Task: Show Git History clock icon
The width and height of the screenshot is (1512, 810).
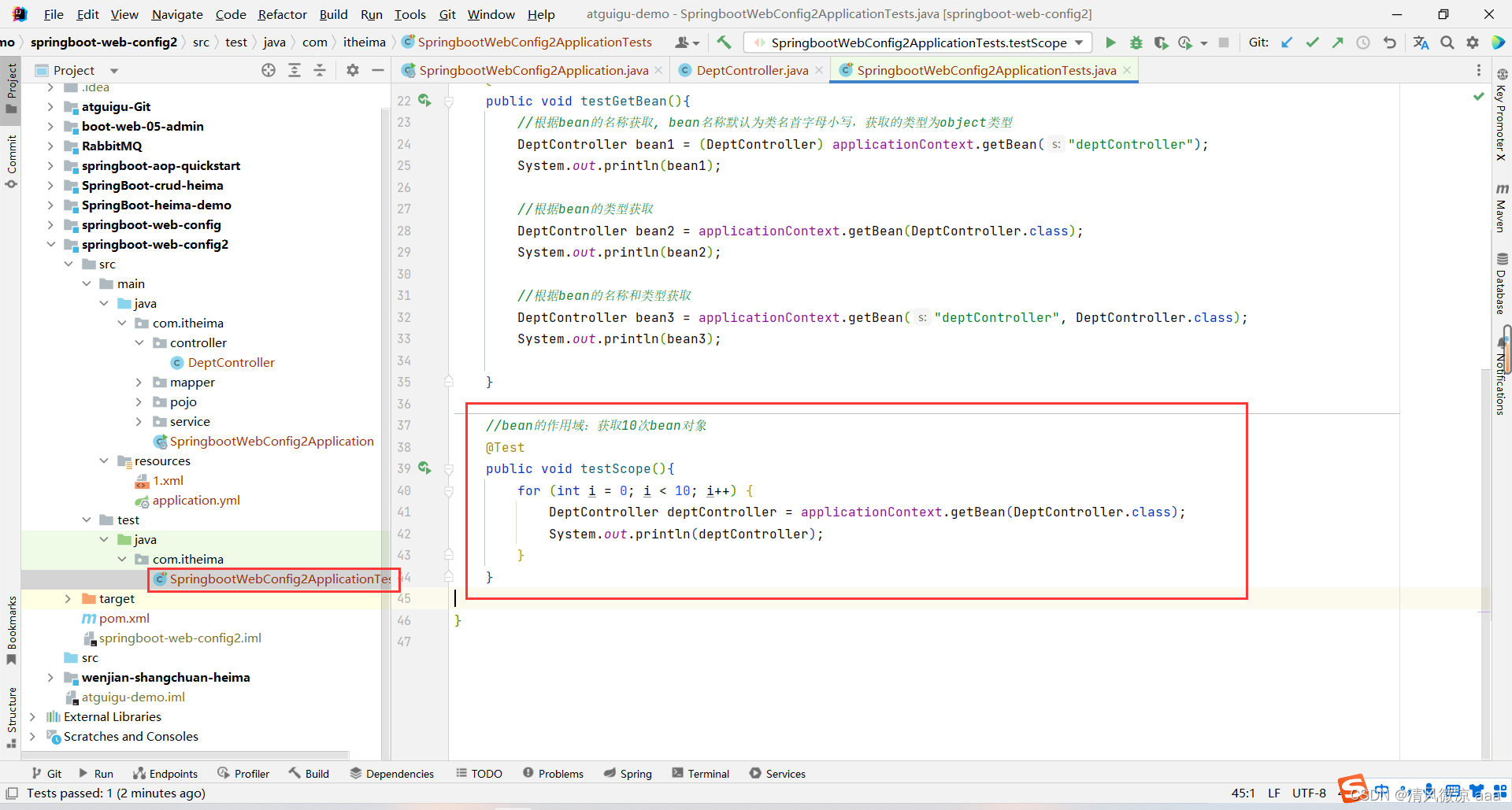Action: click(1363, 43)
